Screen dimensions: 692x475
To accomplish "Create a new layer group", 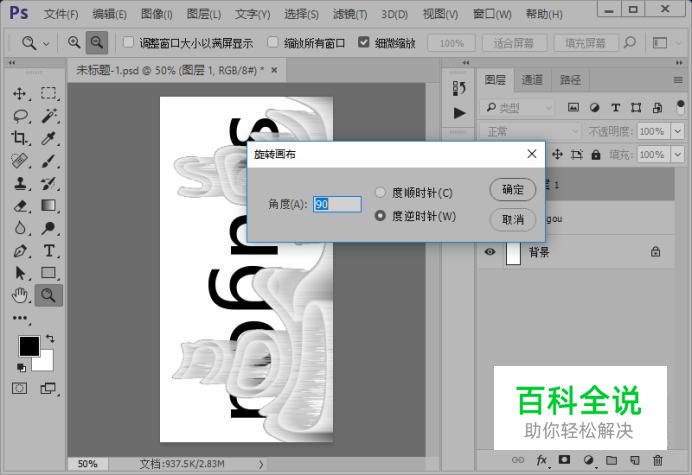I will click(x=611, y=460).
